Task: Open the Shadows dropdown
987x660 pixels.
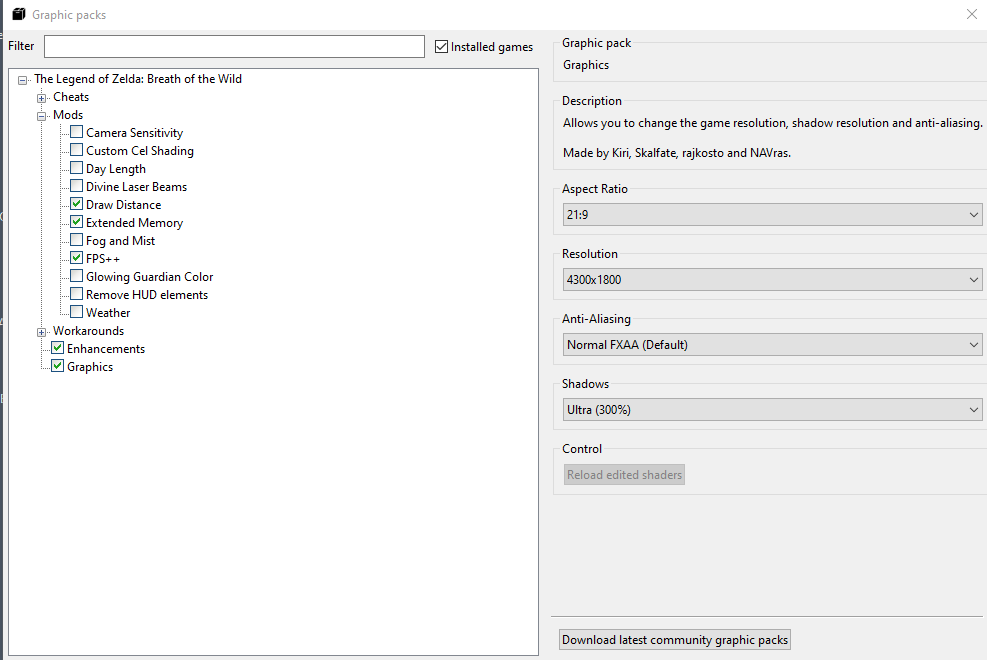Action: tap(772, 410)
